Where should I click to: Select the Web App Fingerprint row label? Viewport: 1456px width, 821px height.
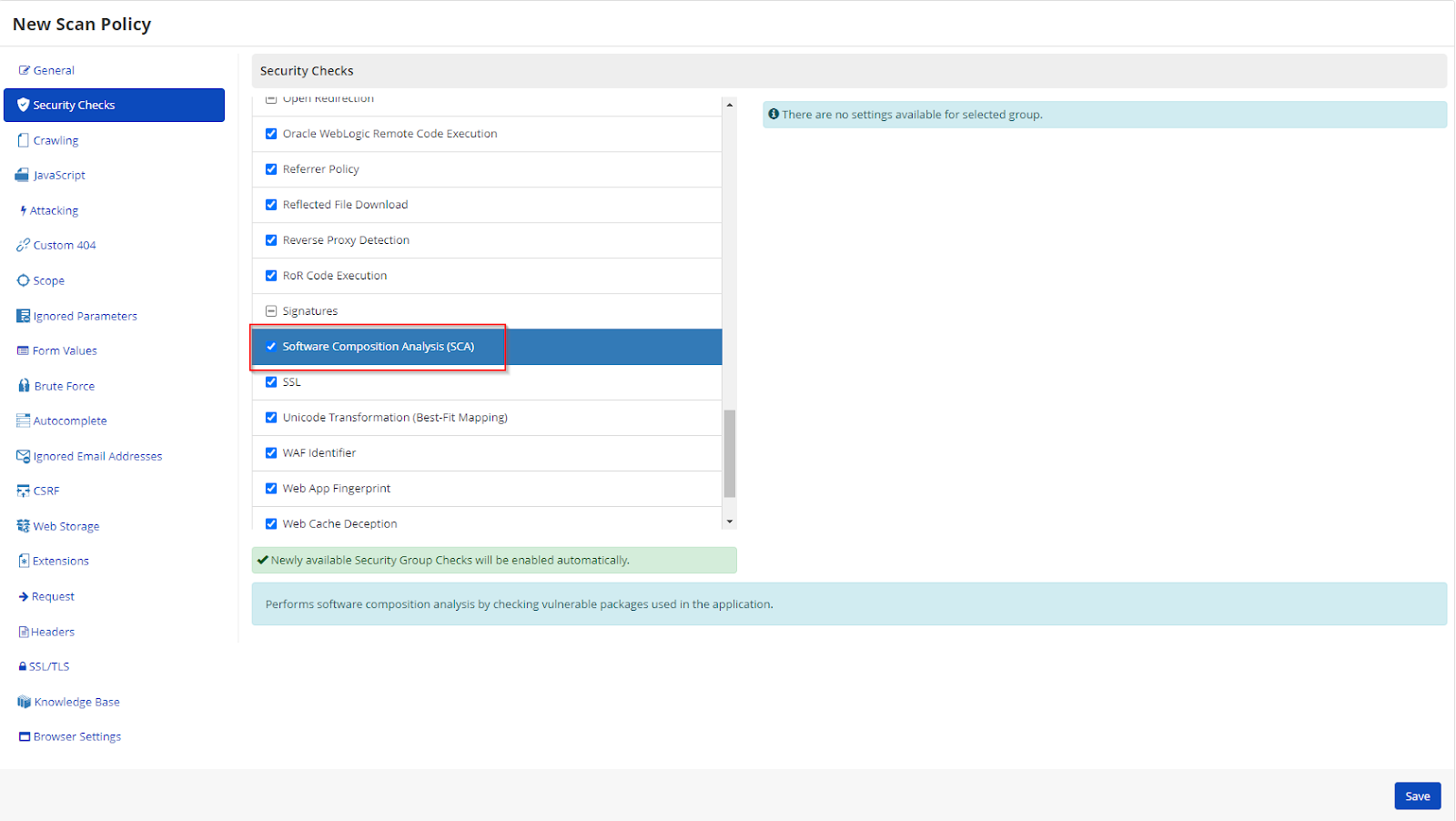[x=337, y=489]
